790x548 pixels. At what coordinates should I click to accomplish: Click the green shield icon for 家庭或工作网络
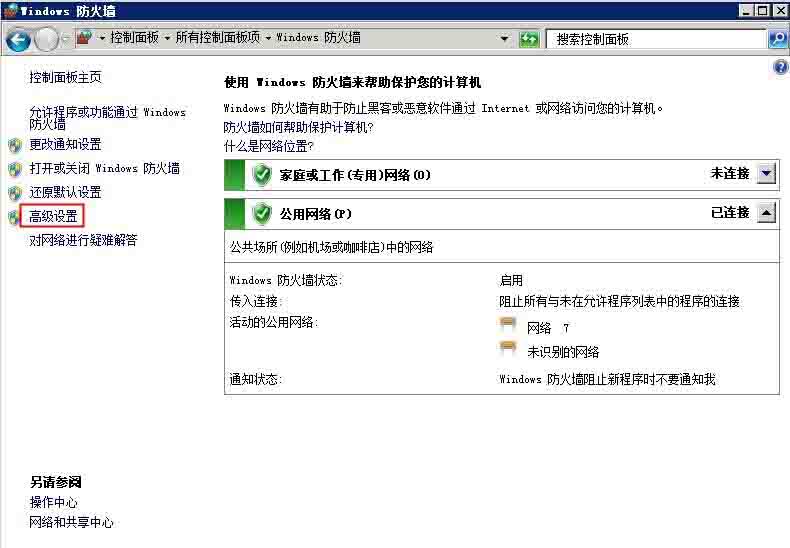(x=262, y=175)
